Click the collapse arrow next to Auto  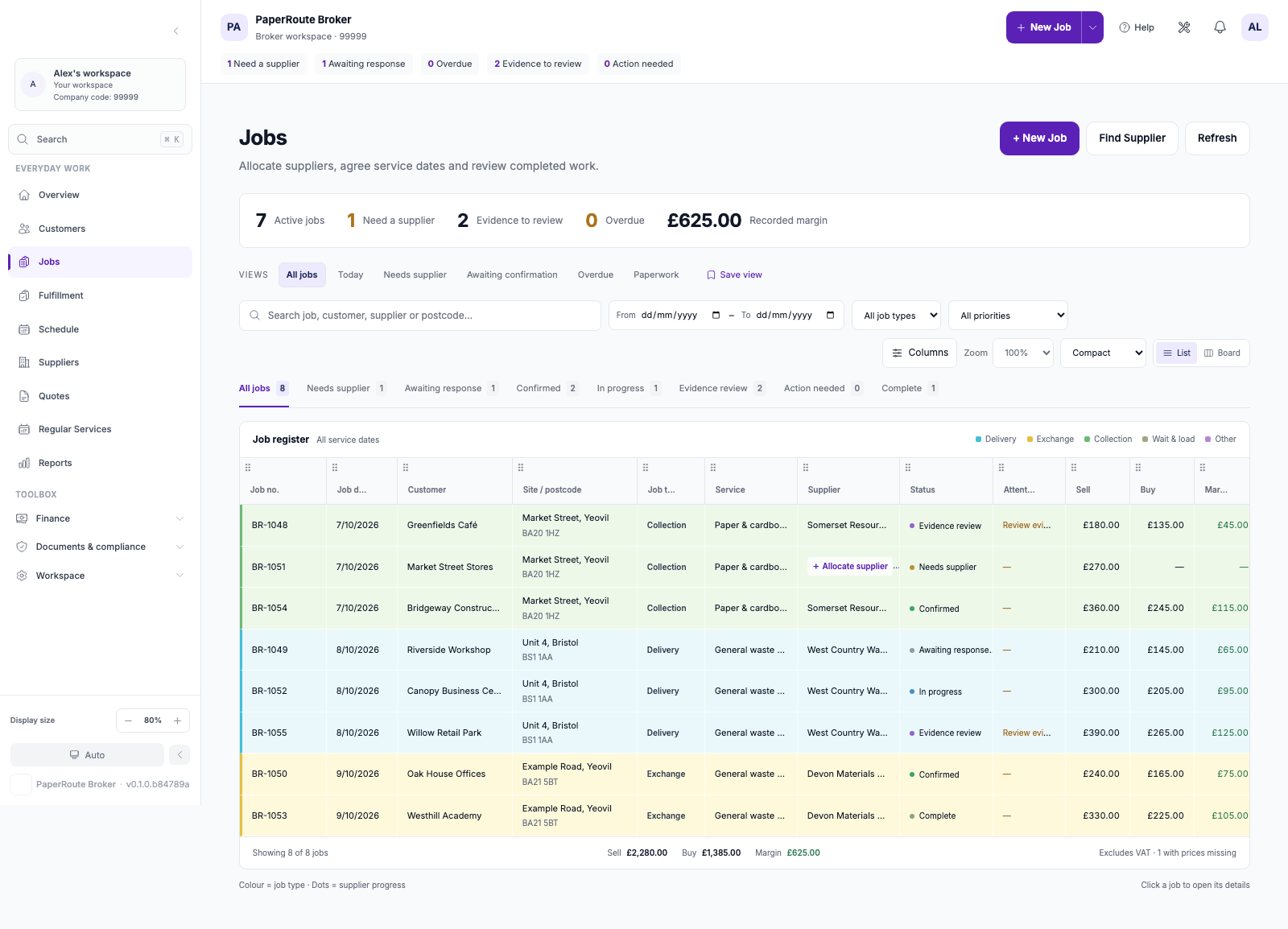[x=180, y=755]
